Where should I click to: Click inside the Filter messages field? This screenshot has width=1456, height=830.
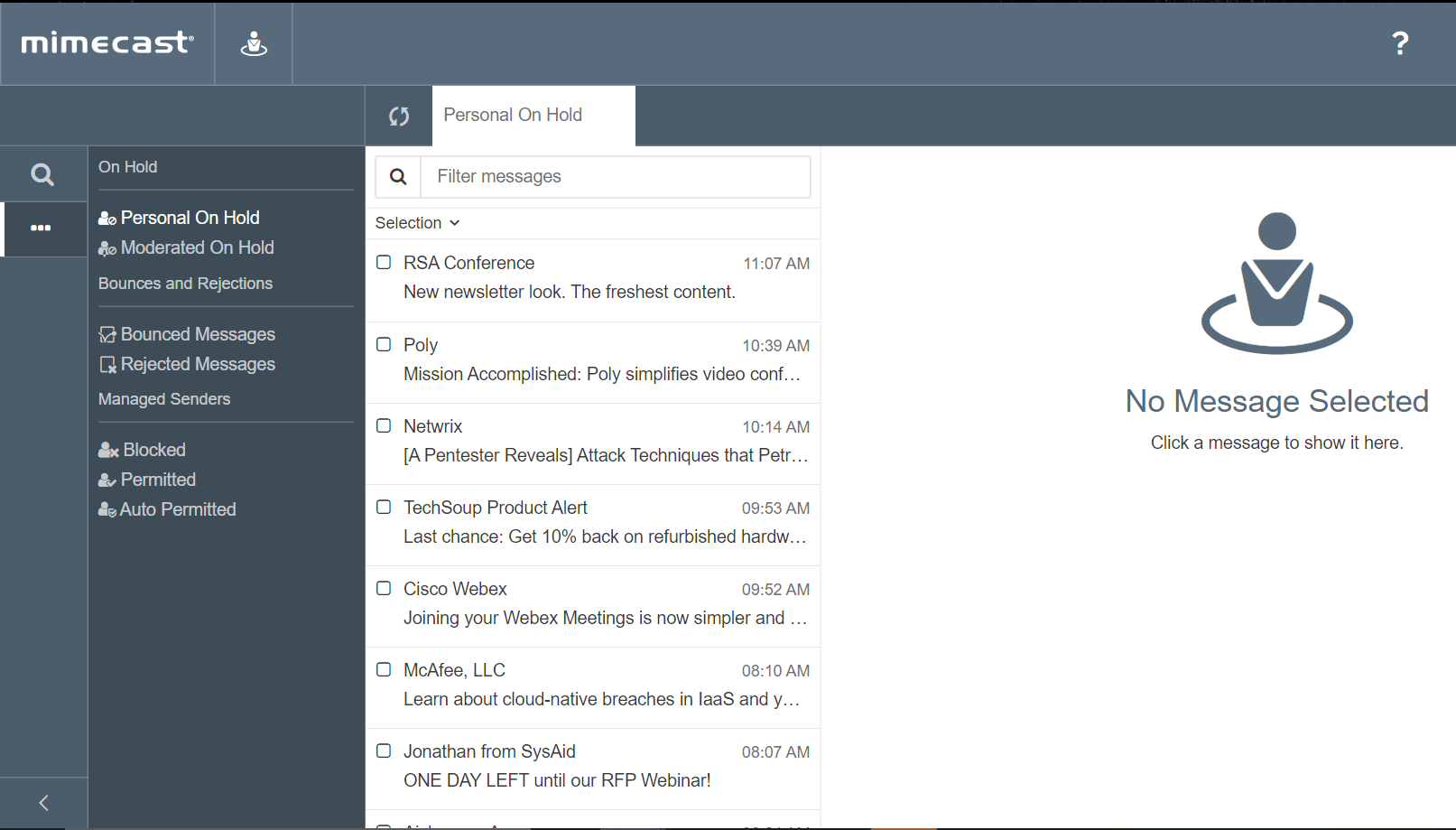tap(617, 176)
